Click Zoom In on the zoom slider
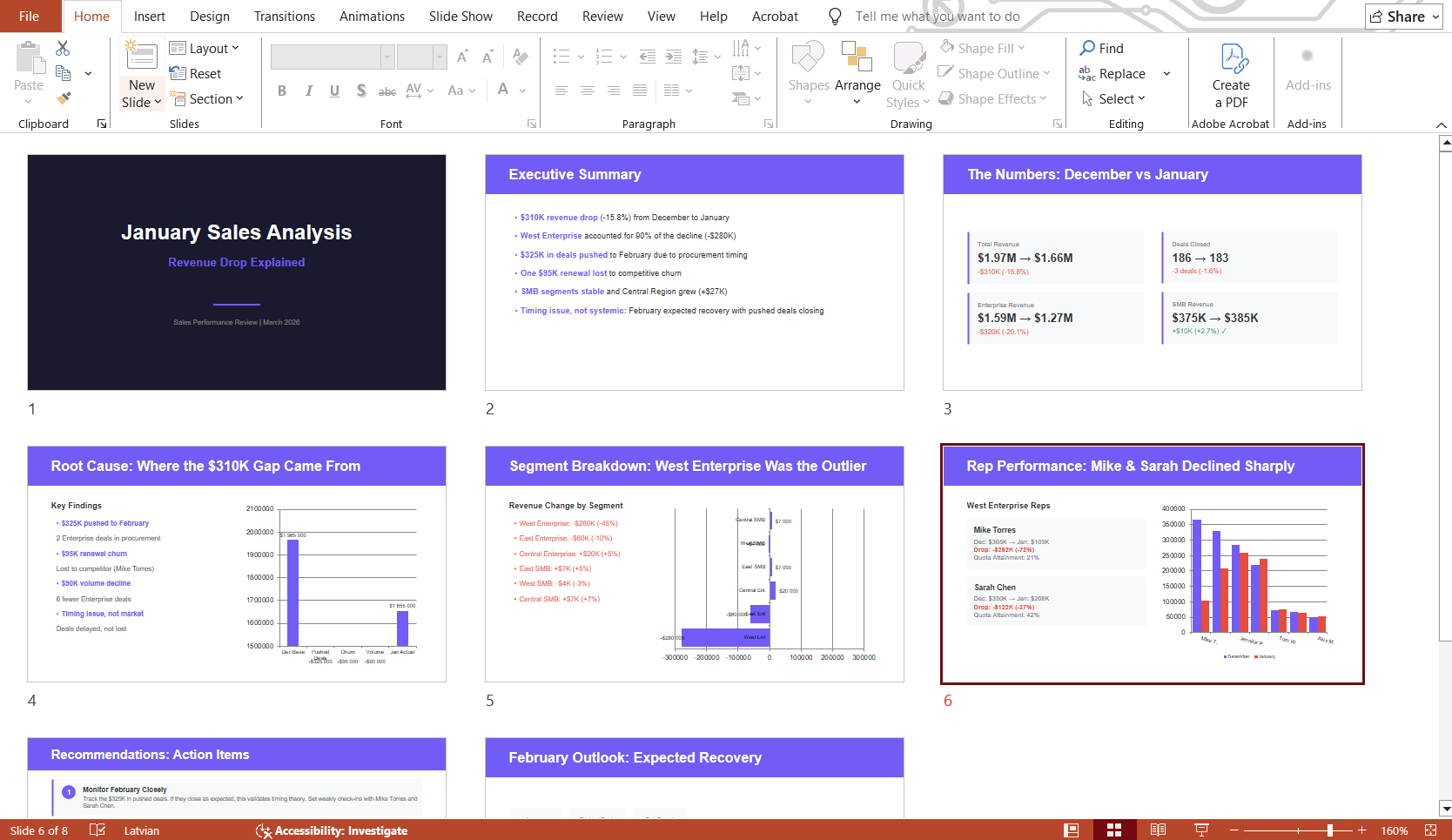 tap(1362, 830)
